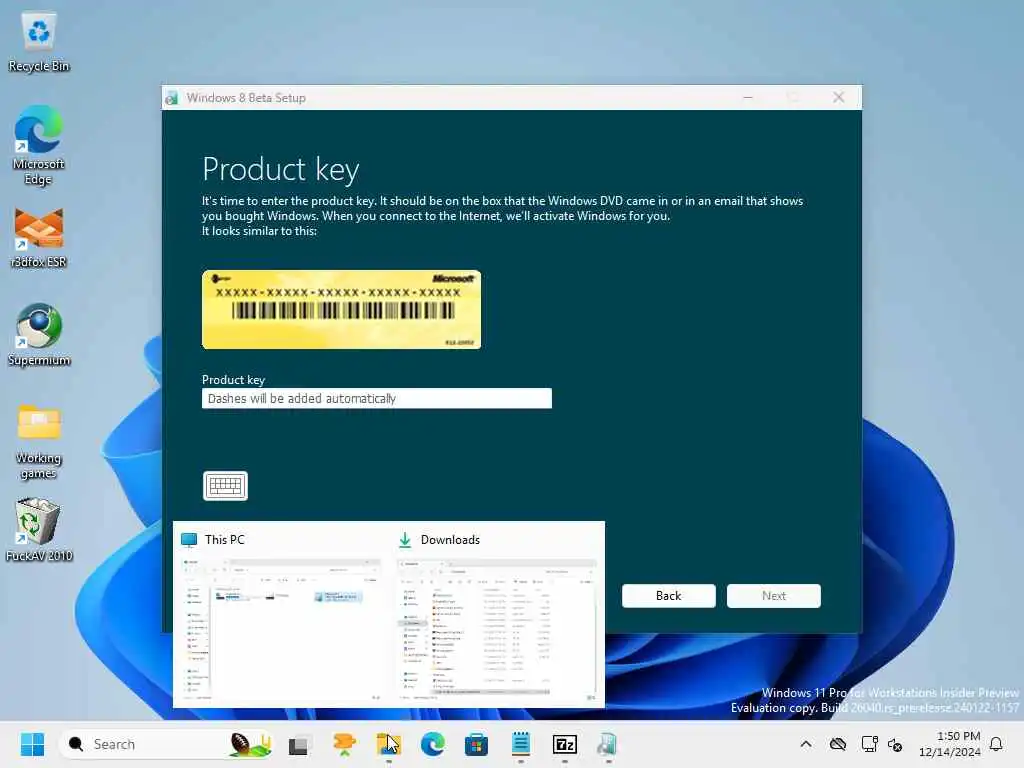This screenshot has width=1024, height=768.
Task: Click the Next button in Setup
Action: click(774, 596)
